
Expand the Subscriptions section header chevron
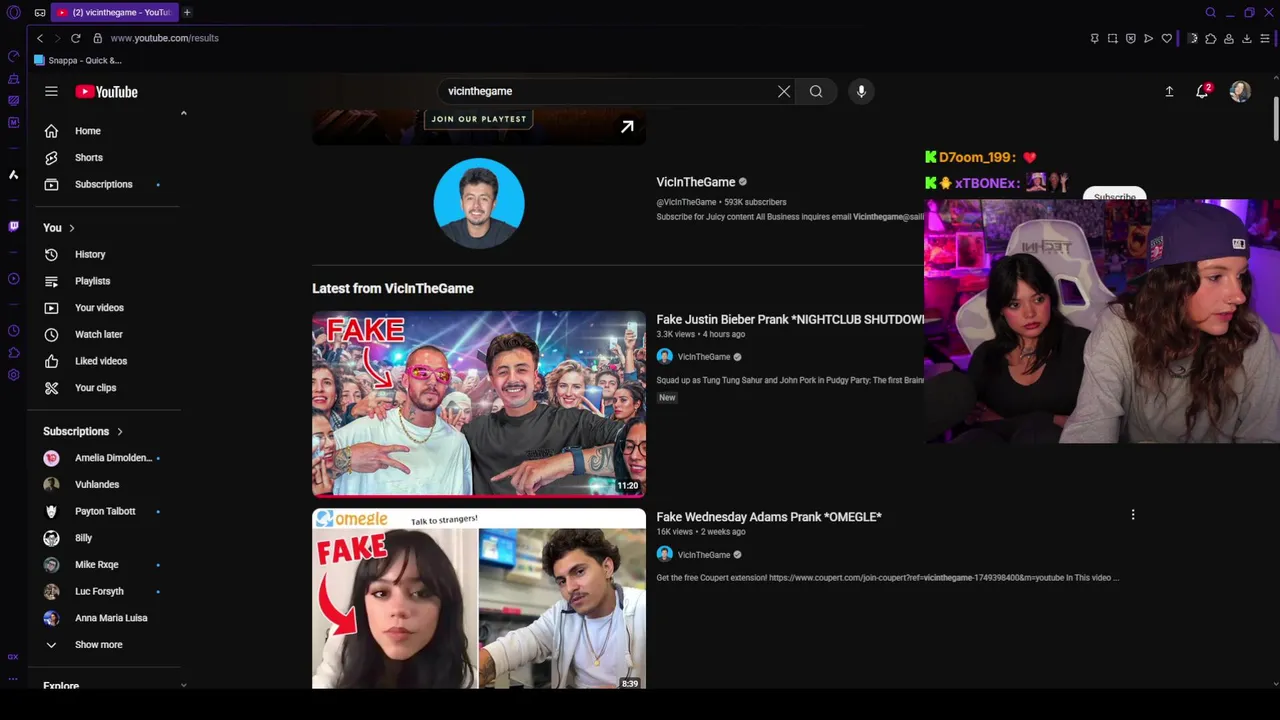point(119,432)
